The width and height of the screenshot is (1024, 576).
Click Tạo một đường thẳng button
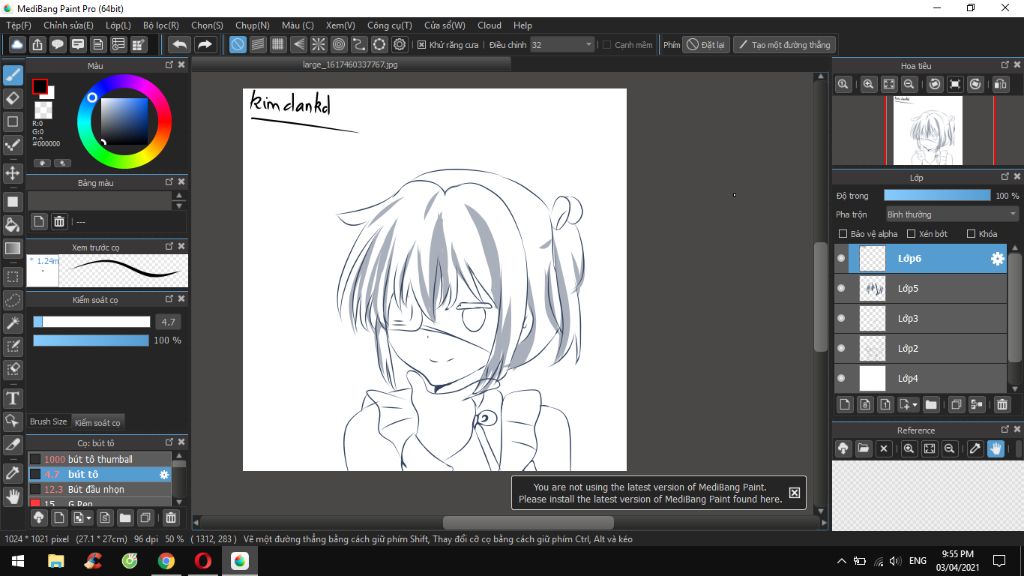click(x=784, y=45)
